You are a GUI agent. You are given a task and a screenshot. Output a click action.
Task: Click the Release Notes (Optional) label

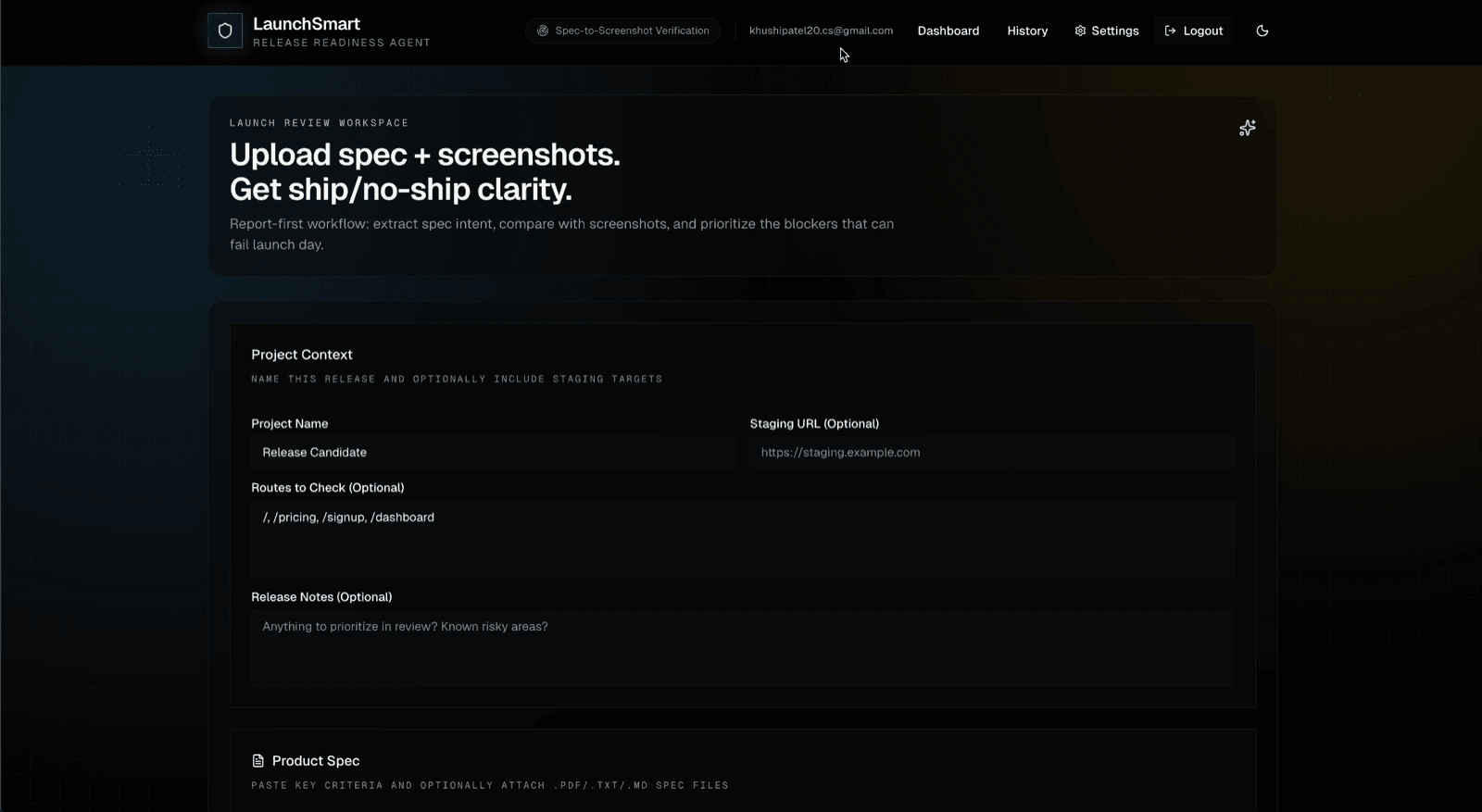point(321,597)
